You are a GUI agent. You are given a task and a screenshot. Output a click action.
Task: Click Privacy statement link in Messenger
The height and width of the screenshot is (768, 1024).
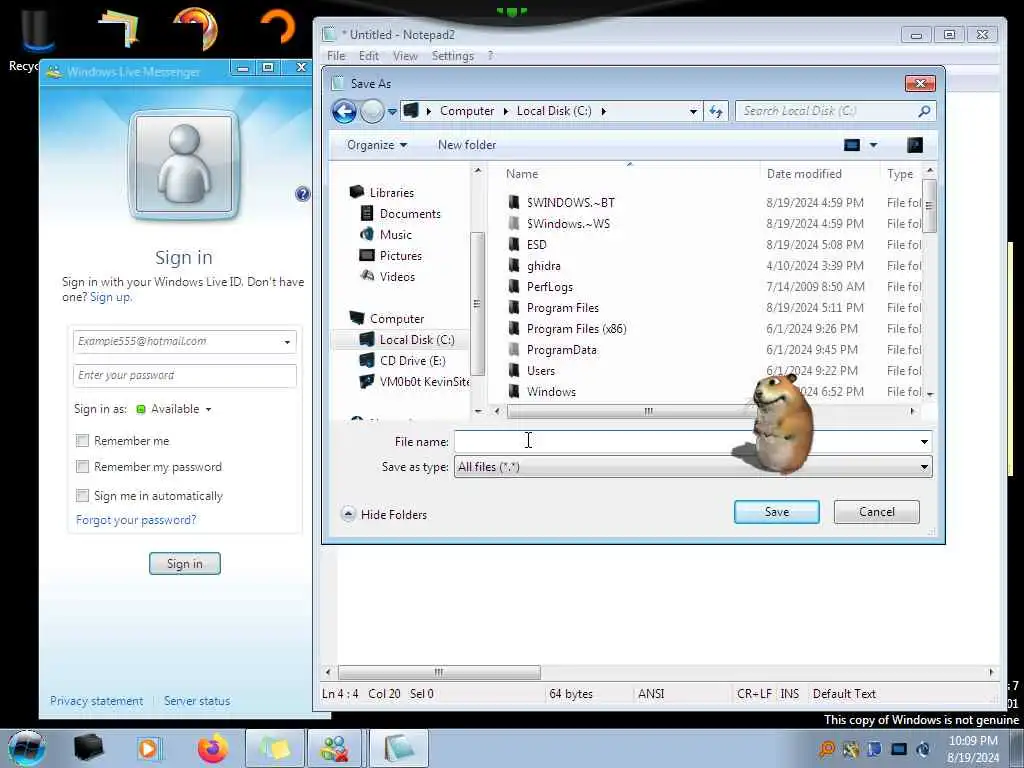point(97,701)
